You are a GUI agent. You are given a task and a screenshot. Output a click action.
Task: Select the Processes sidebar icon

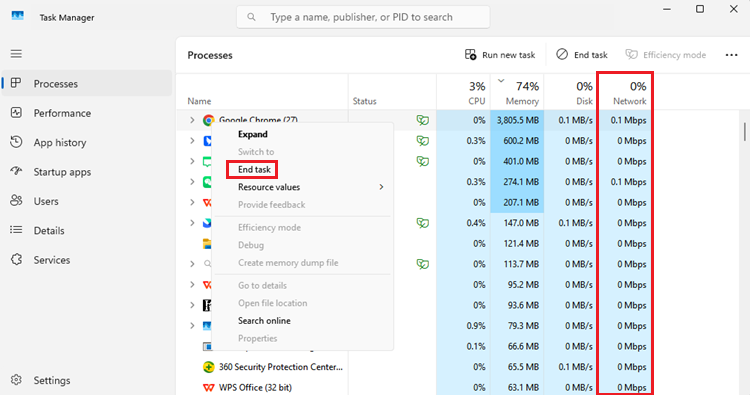point(16,83)
